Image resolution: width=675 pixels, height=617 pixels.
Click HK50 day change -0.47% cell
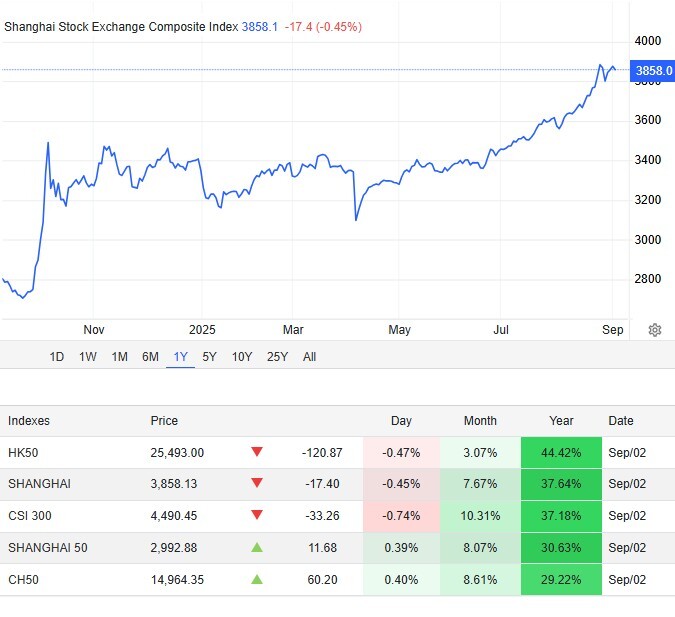coord(401,453)
